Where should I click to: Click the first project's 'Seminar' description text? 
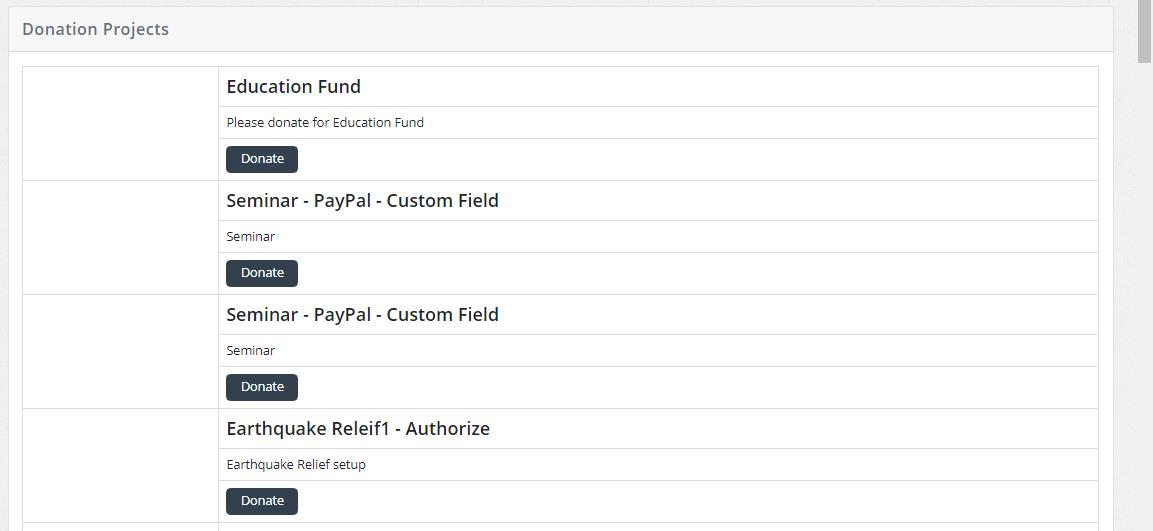[250, 237]
